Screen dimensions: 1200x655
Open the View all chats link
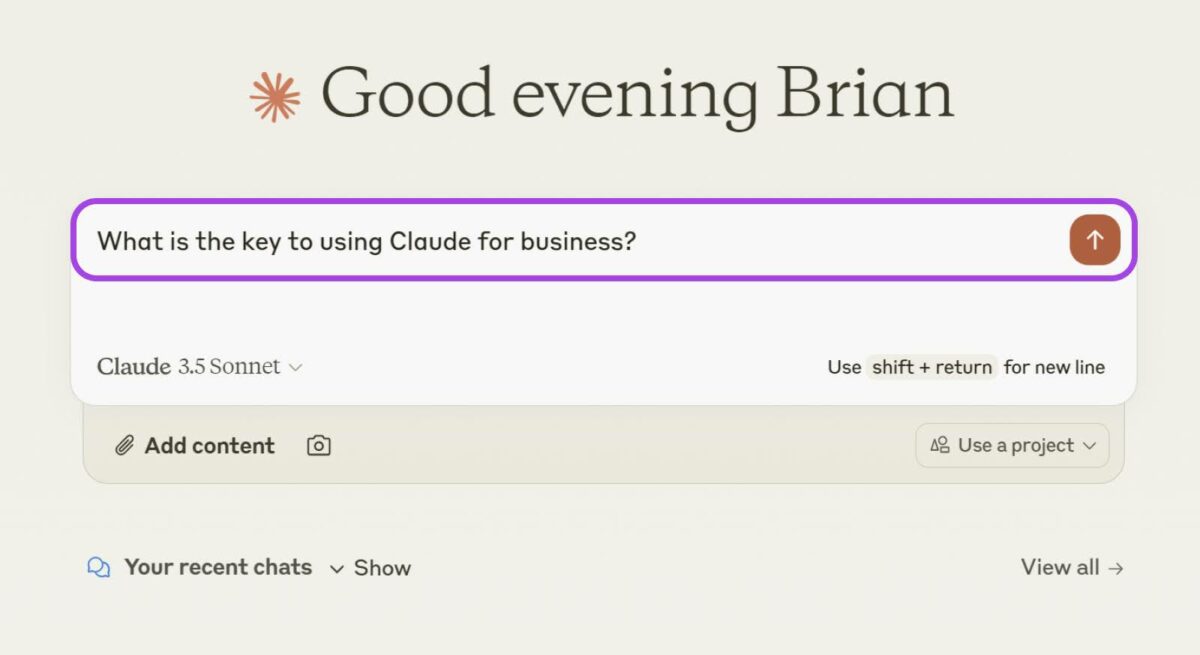pos(1060,567)
